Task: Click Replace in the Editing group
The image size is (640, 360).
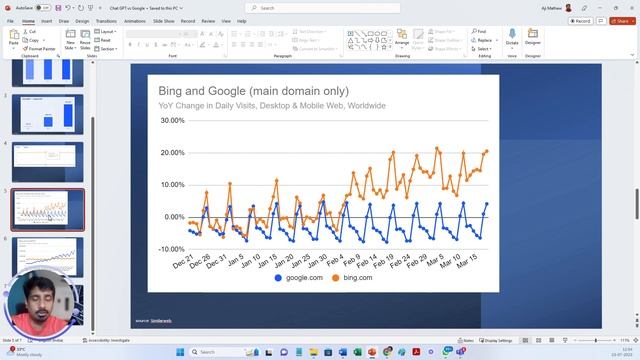Action: click(482, 40)
